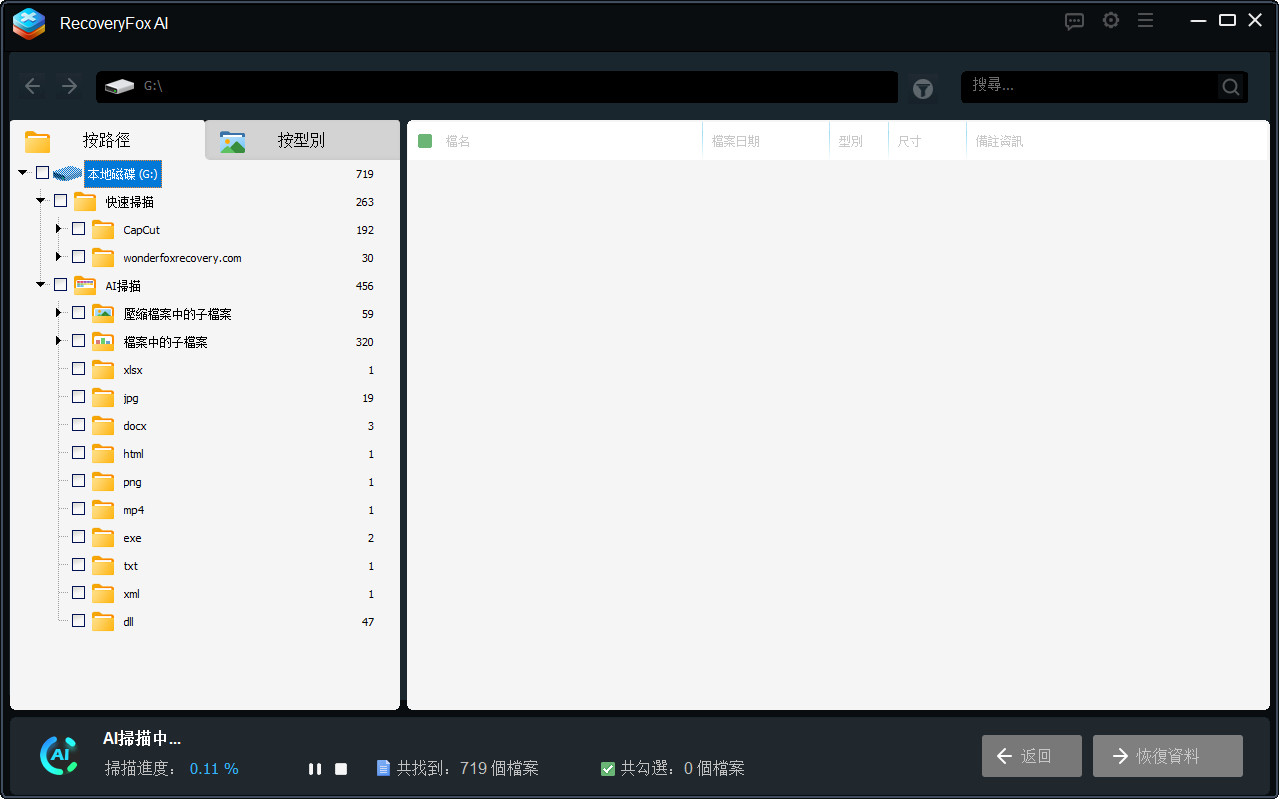Enable the CapCut folder checkbox

coord(78,227)
